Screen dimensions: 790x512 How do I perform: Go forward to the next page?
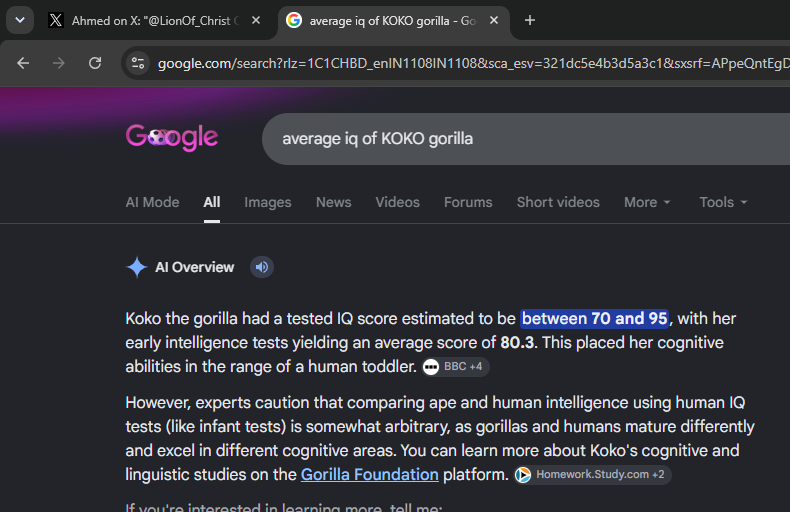tap(59, 63)
